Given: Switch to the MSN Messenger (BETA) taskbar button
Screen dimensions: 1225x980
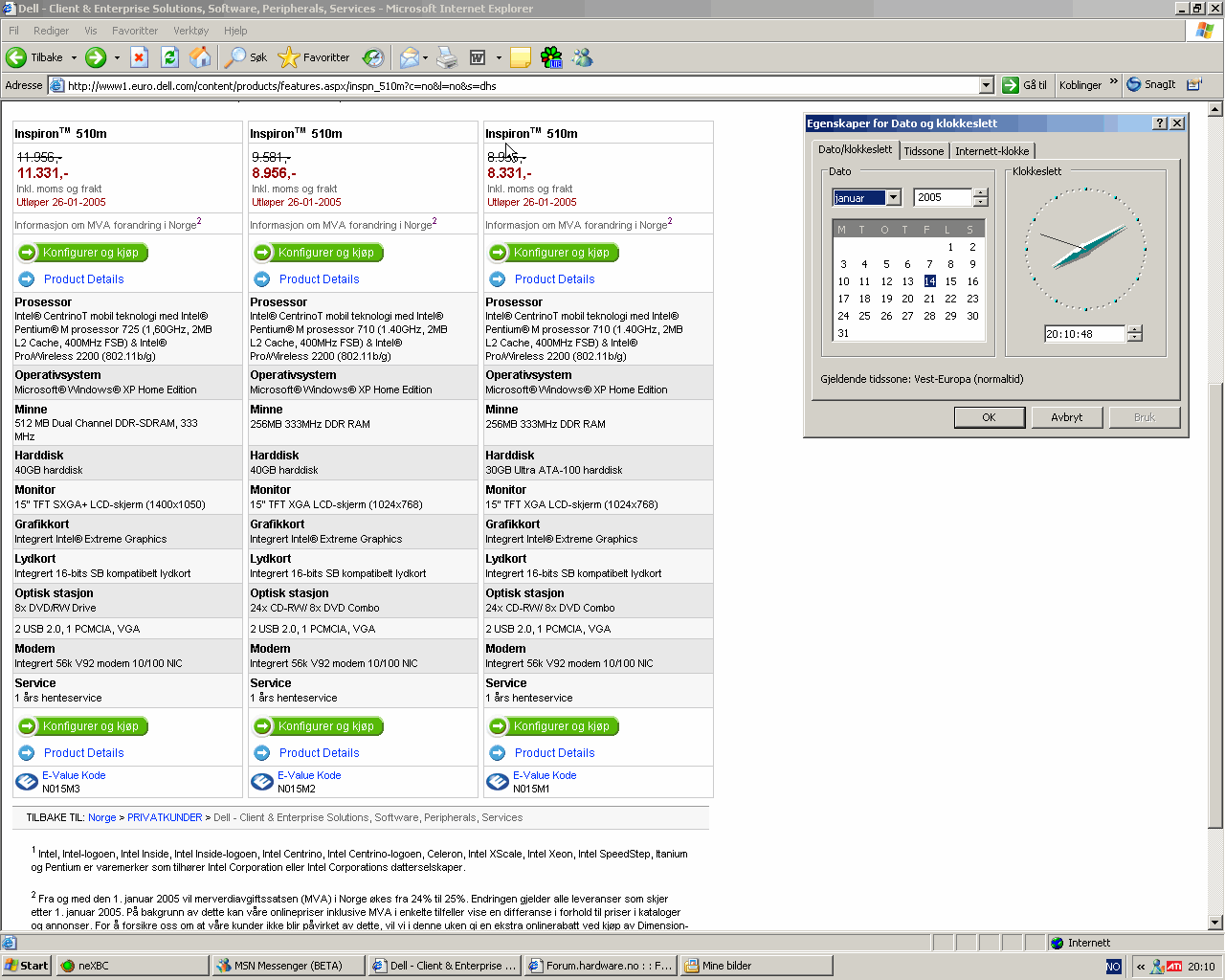Looking at the screenshot, I should 288,966.
